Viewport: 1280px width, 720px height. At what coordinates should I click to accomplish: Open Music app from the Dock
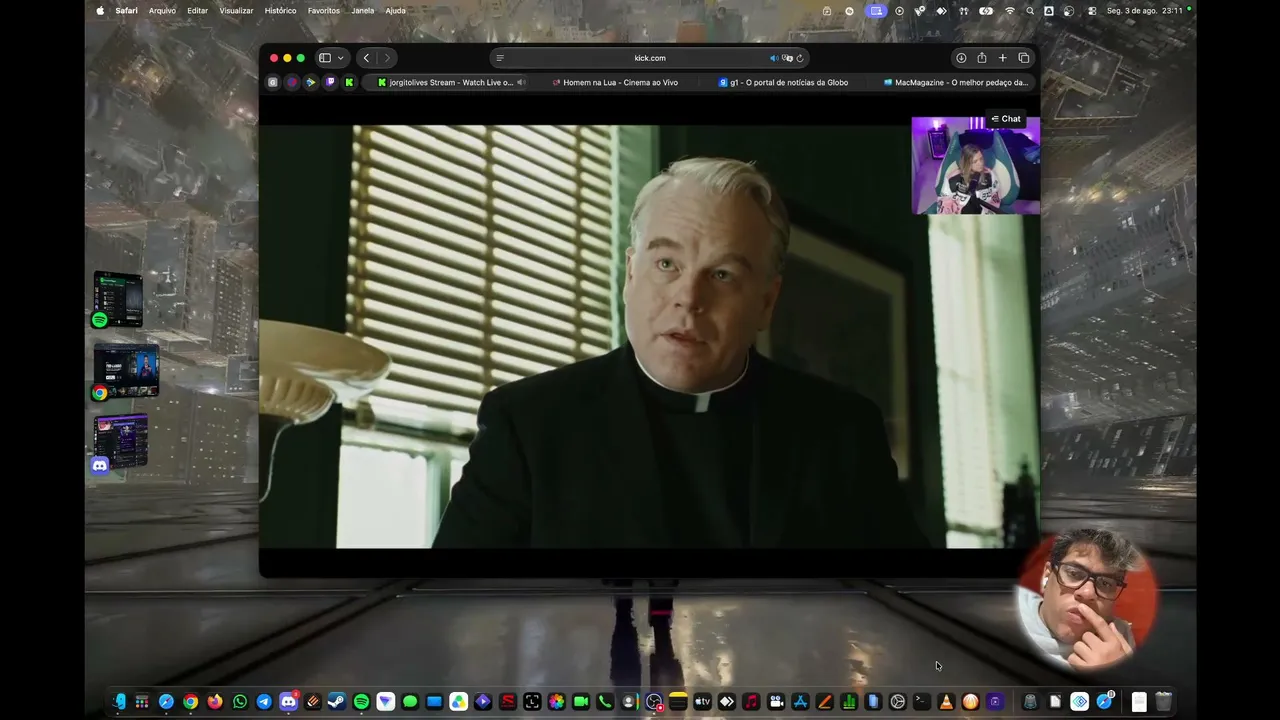coord(751,702)
